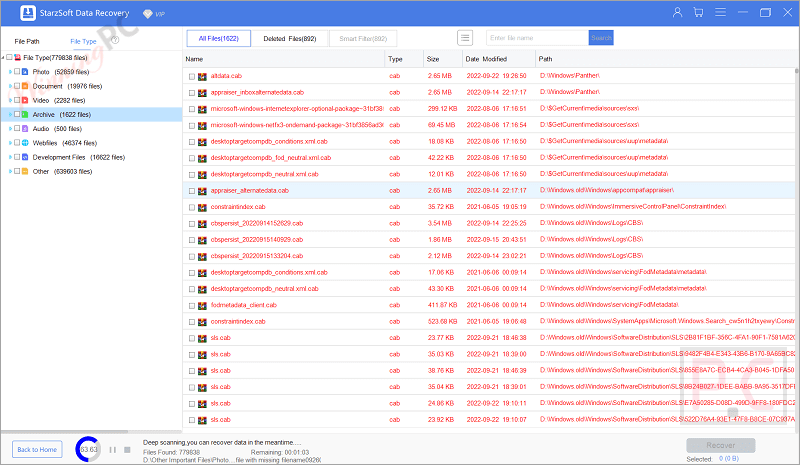Screen dimensions: 800x465
Task: Expand the Audio tree node
Action: pyautogui.click(x=10, y=129)
